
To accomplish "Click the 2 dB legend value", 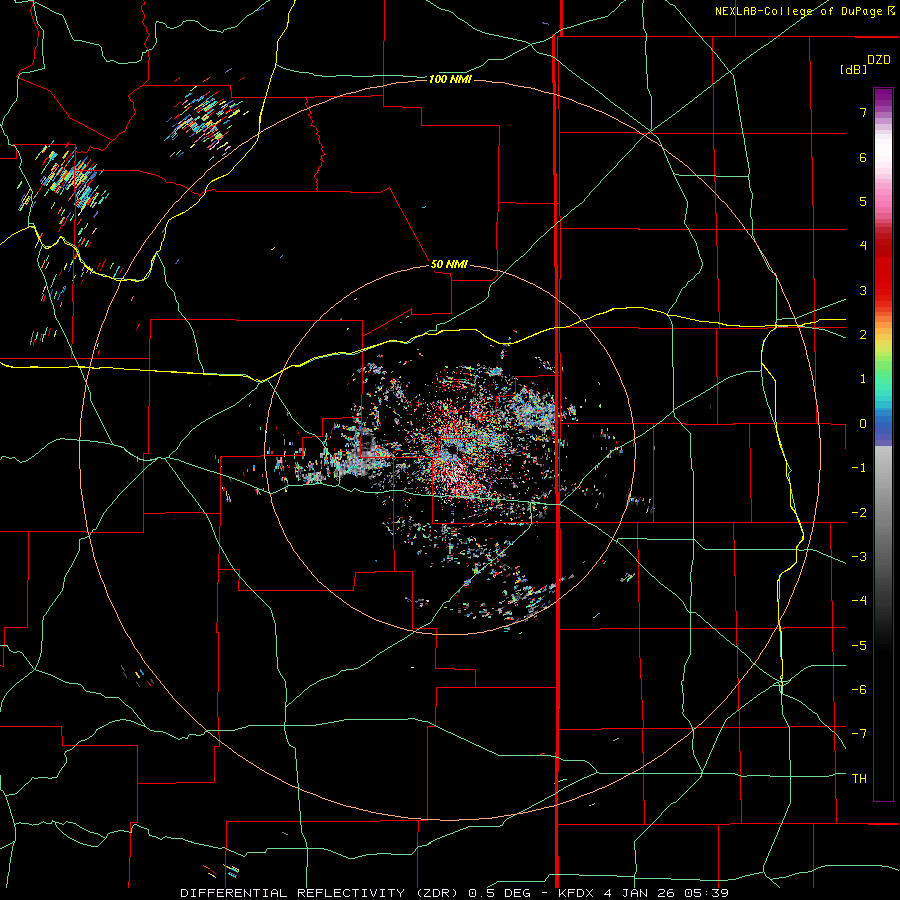I will 863,335.
